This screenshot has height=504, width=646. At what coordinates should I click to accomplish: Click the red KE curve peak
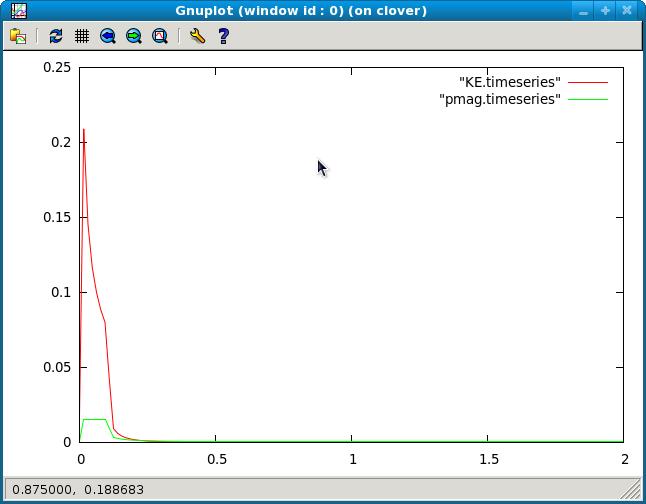[84, 130]
